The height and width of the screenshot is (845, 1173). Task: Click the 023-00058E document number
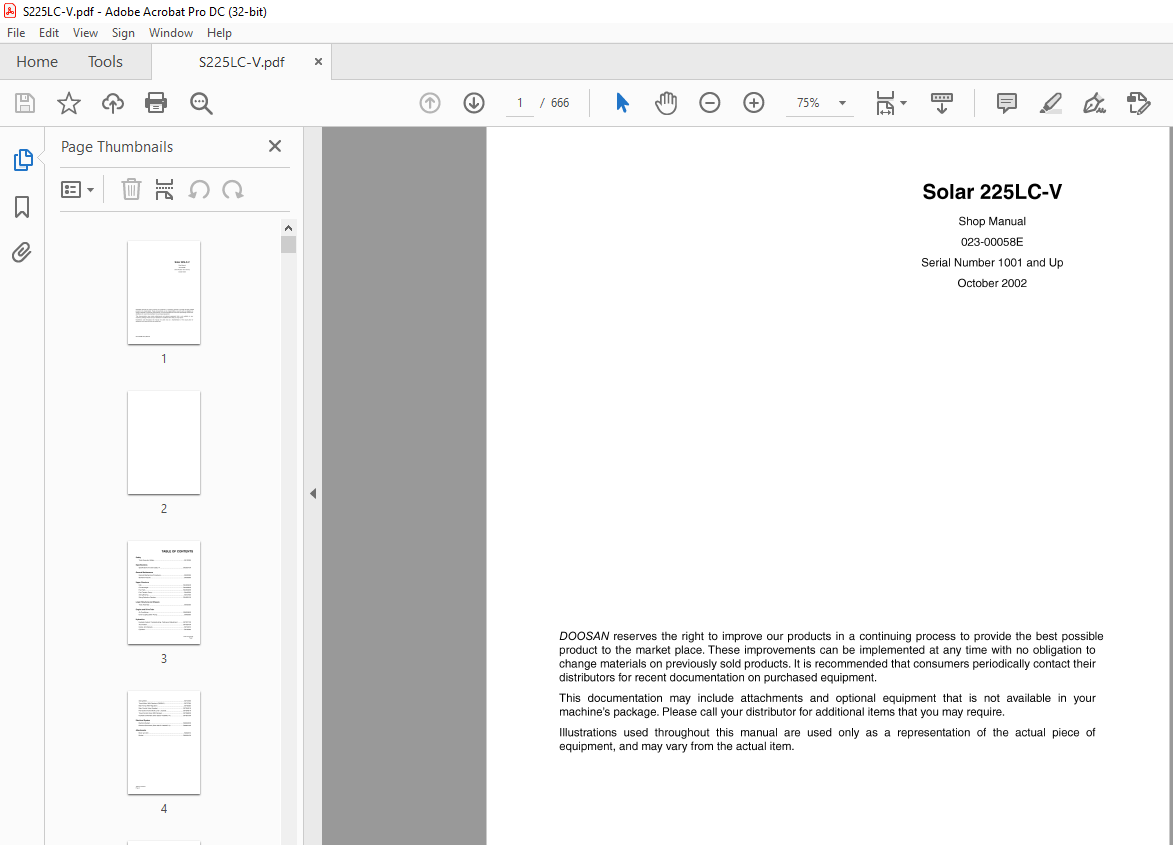(x=992, y=242)
